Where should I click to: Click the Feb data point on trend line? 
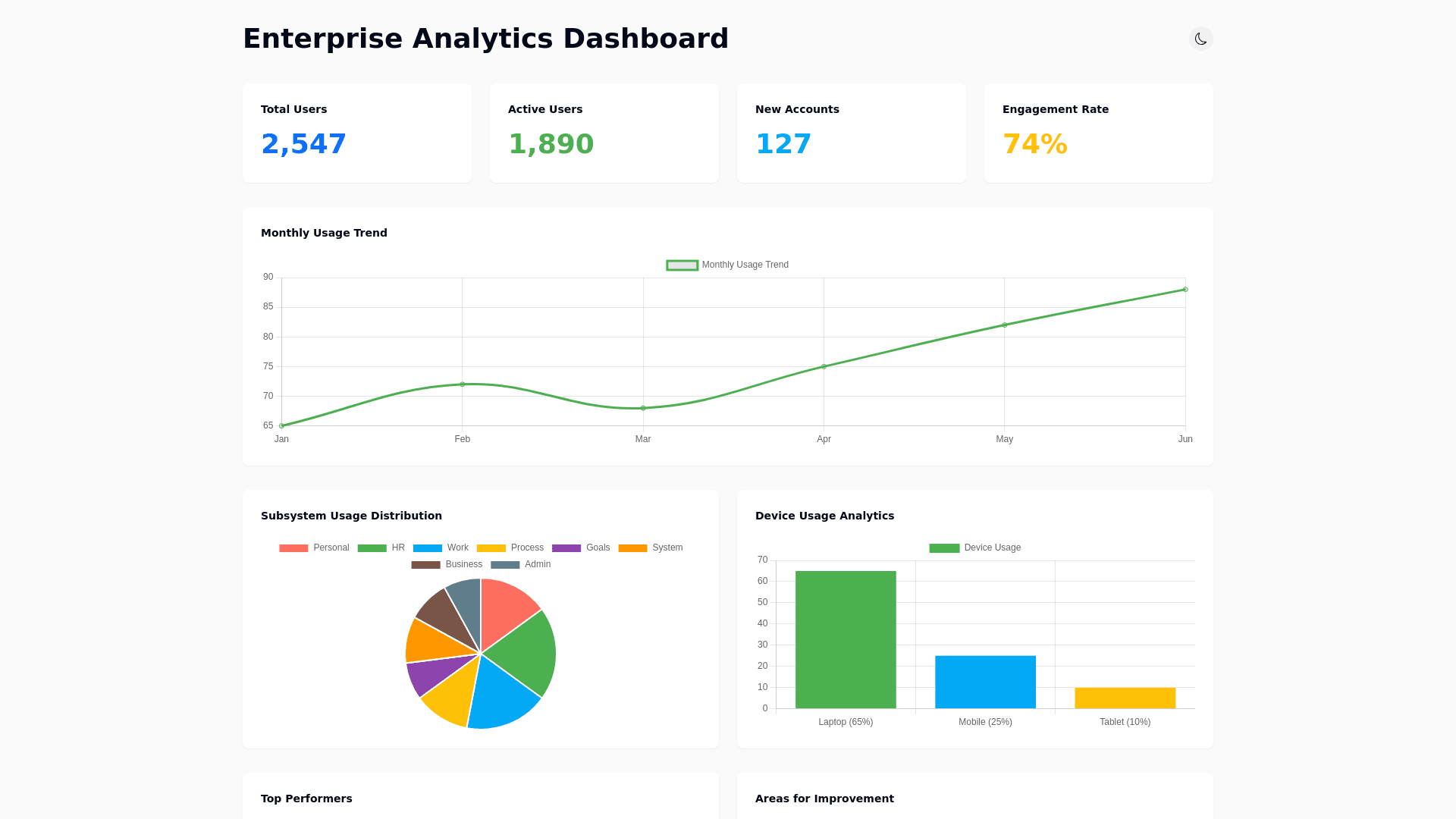coord(463,384)
